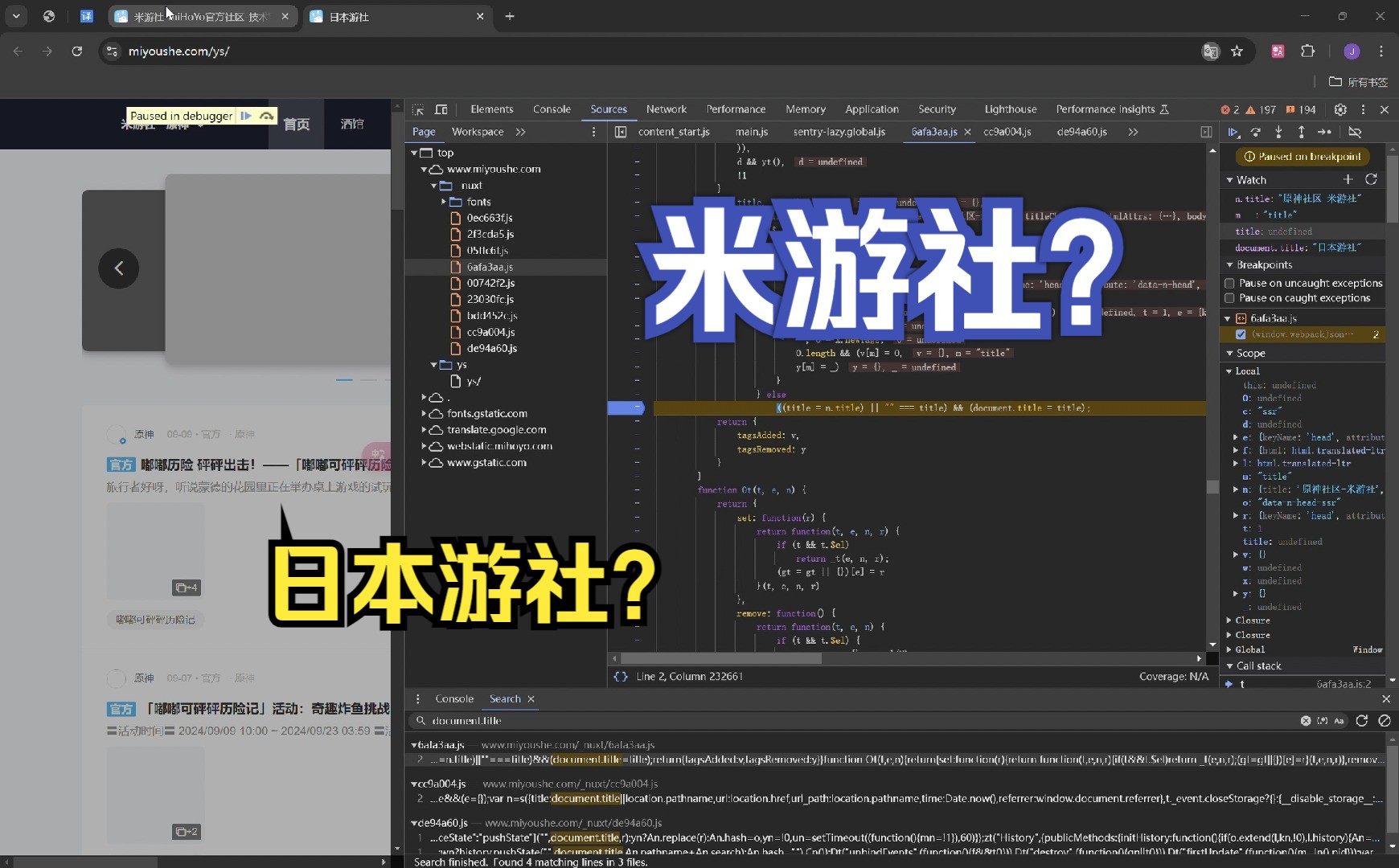Check Pause on uncaught exceptions
Screen dimensions: 1399x868
1229,283
